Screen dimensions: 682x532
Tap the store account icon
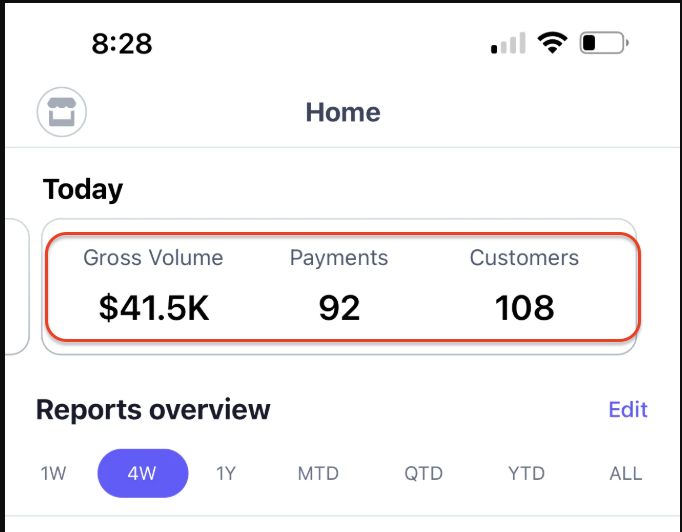62,112
